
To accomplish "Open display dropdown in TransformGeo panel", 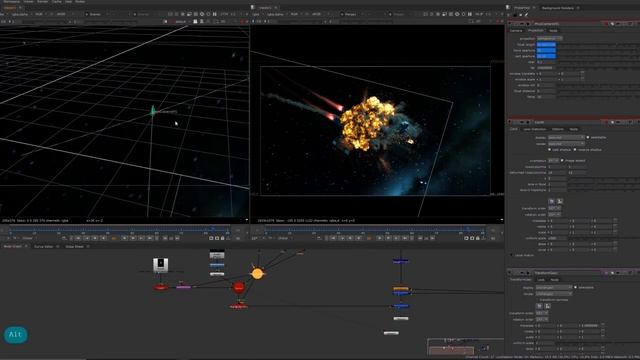I will pos(554,287).
